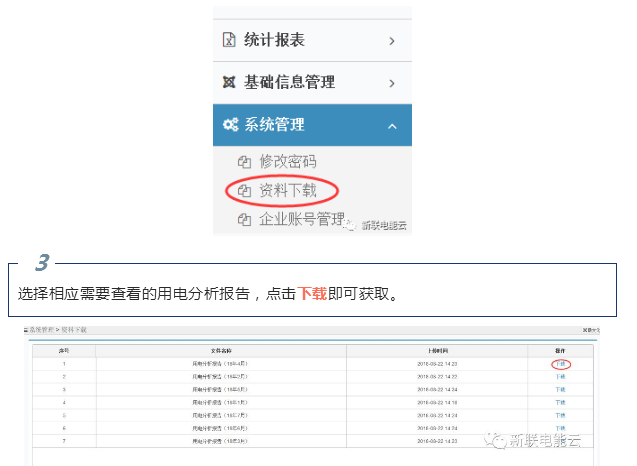Click the icon beside 修改密码
Viewport: 637px width, 466px height.
click(x=243, y=161)
